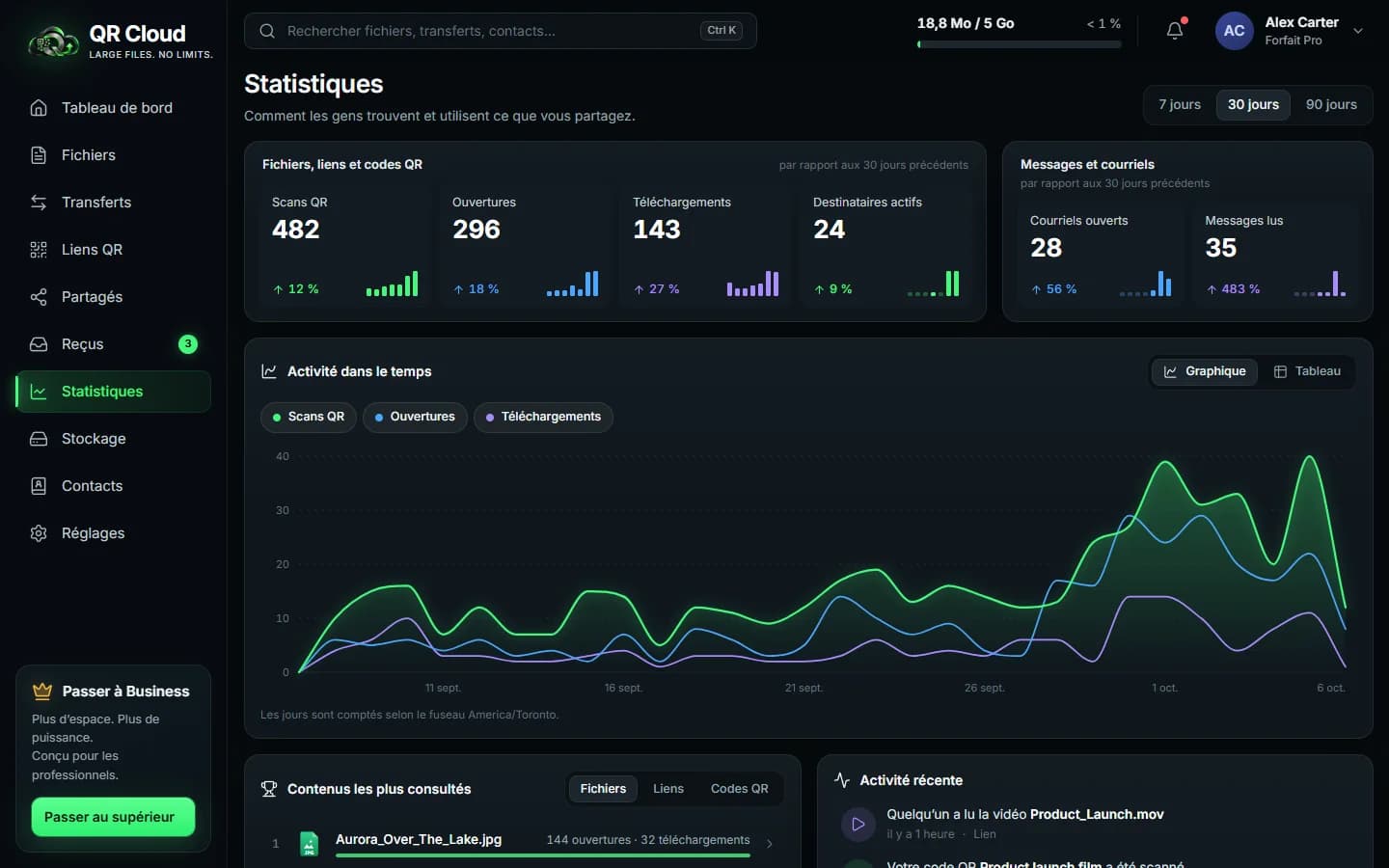Select the Fichiers tab in top content

tap(603, 789)
